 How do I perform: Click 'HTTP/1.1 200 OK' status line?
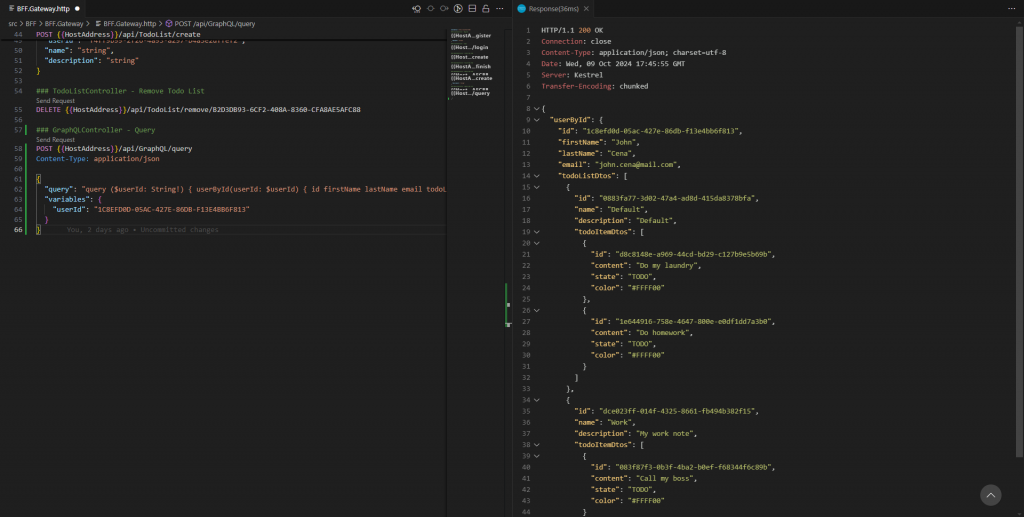pyautogui.click(x=572, y=31)
